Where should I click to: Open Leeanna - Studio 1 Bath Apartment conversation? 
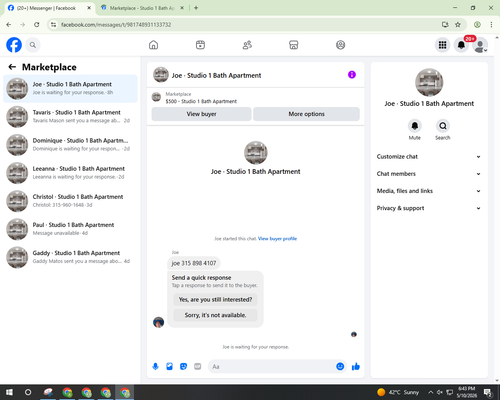pyautogui.click(x=70, y=173)
